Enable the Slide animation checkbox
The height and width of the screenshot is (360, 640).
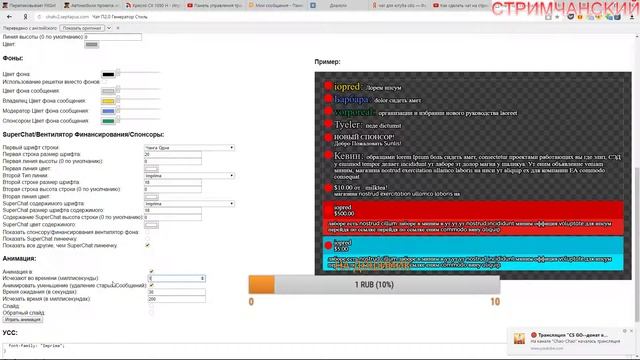pos(151,306)
